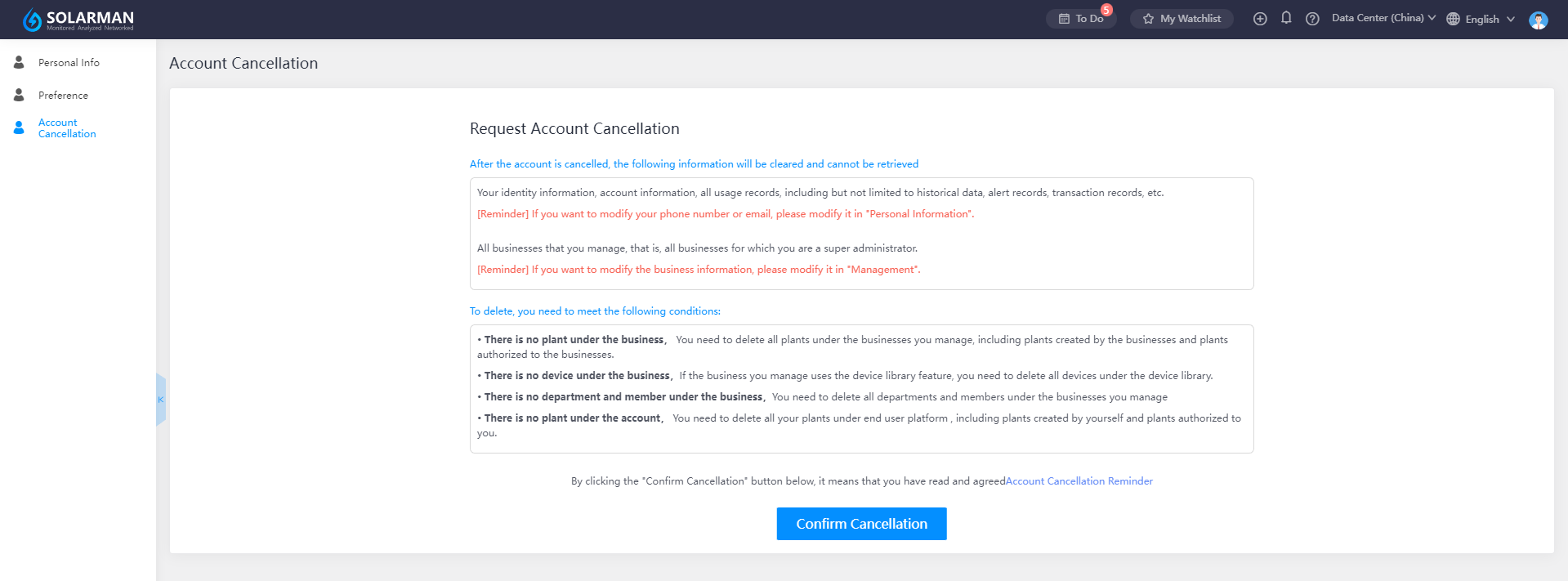This screenshot has width=1568, height=581.
Task: Click the Confirm Cancellation button
Action: tap(861, 524)
